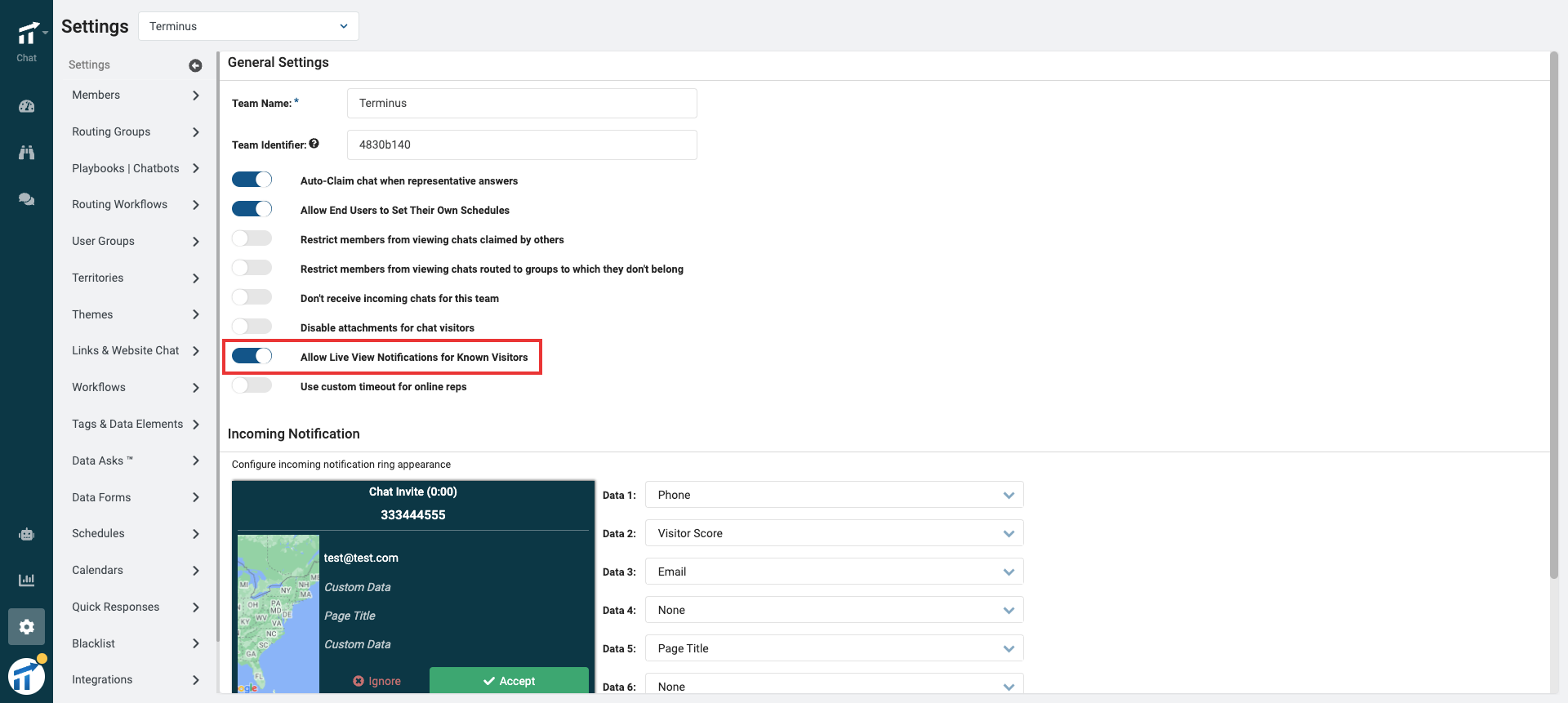Viewport: 1568px width, 703px height.
Task: Expand Blacklist chevron
Action: [196, 643]
